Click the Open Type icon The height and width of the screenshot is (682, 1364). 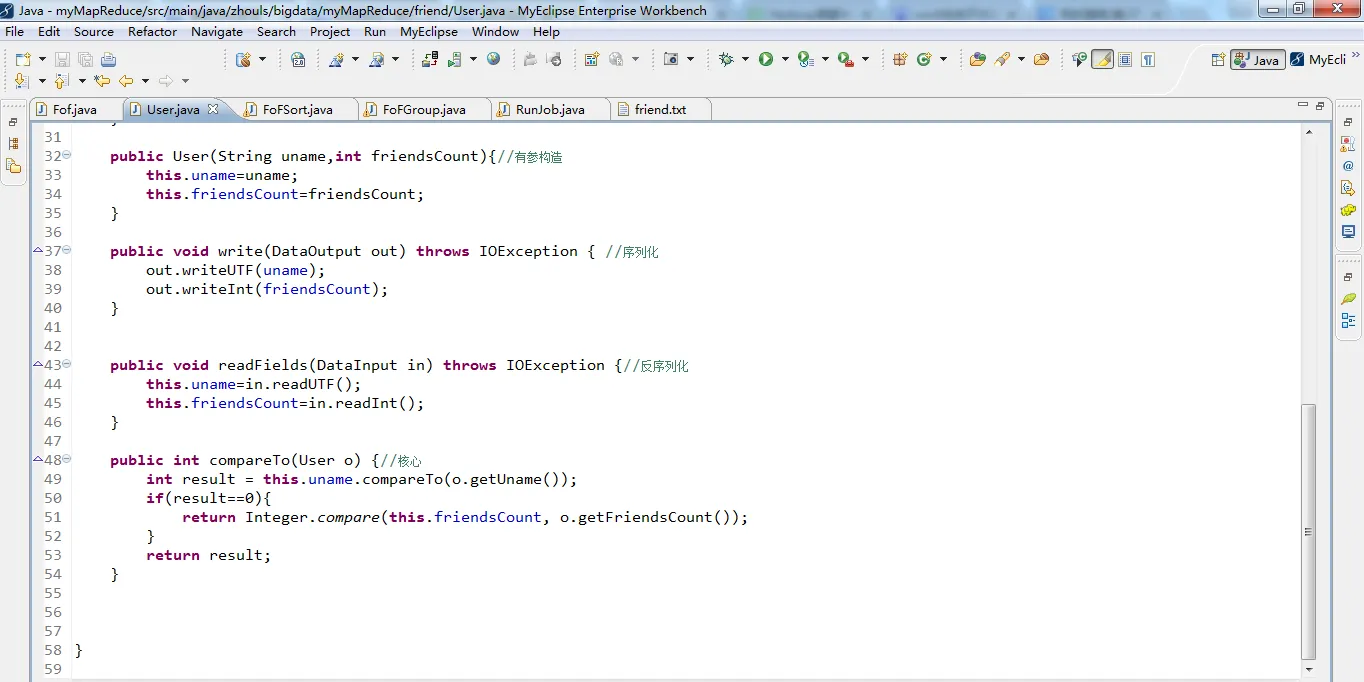977,60
